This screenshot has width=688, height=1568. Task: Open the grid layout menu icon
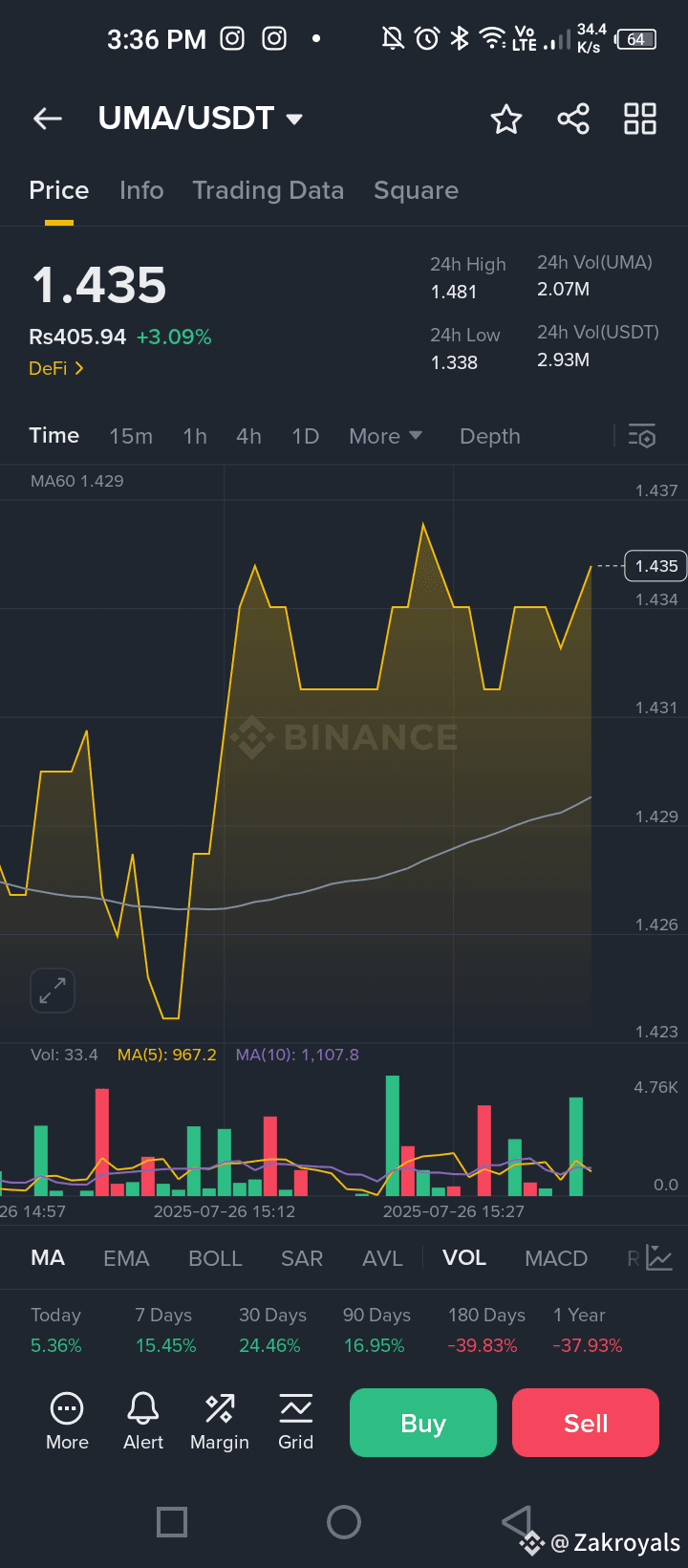[x=639, y=120]
